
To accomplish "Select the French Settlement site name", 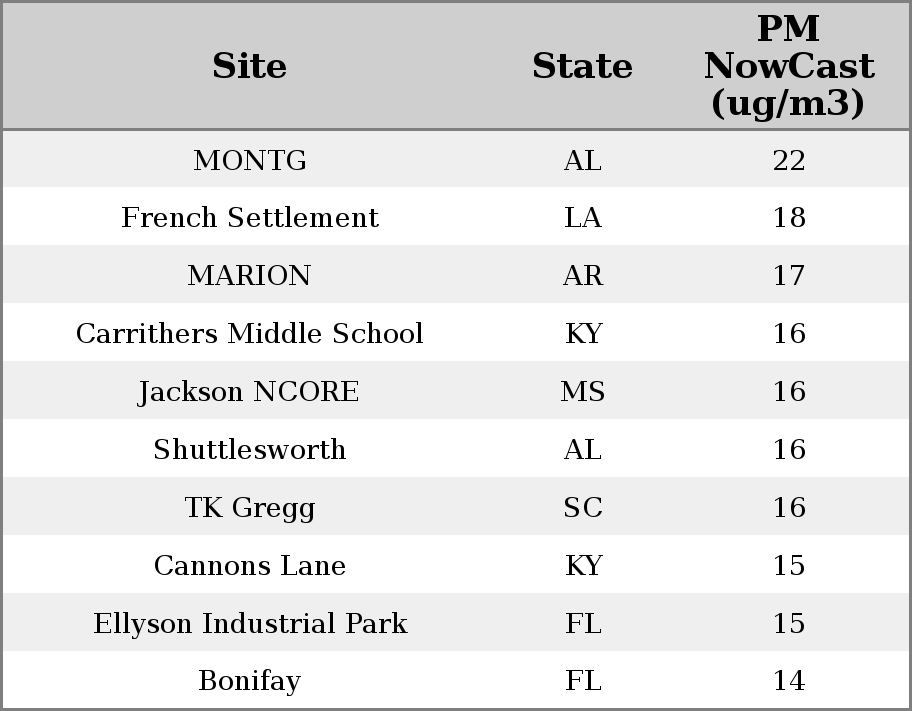I will tap(250, 218).
